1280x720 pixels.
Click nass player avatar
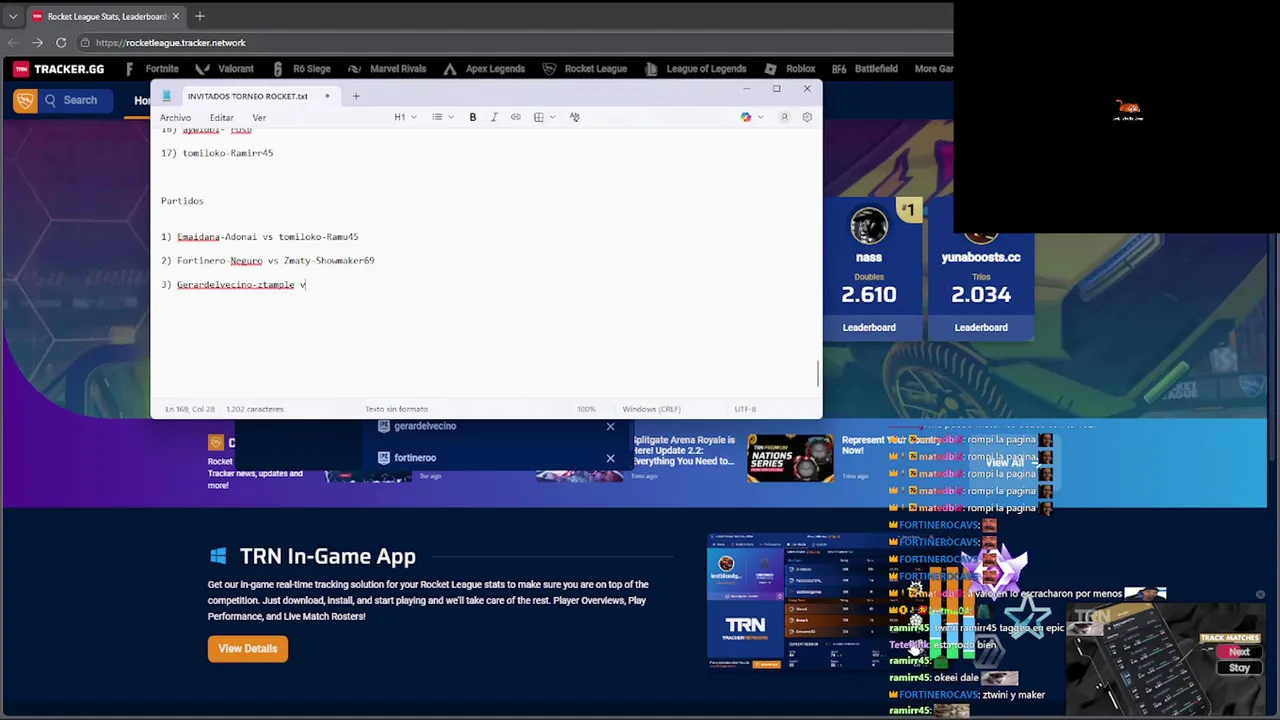pos(868,226)
